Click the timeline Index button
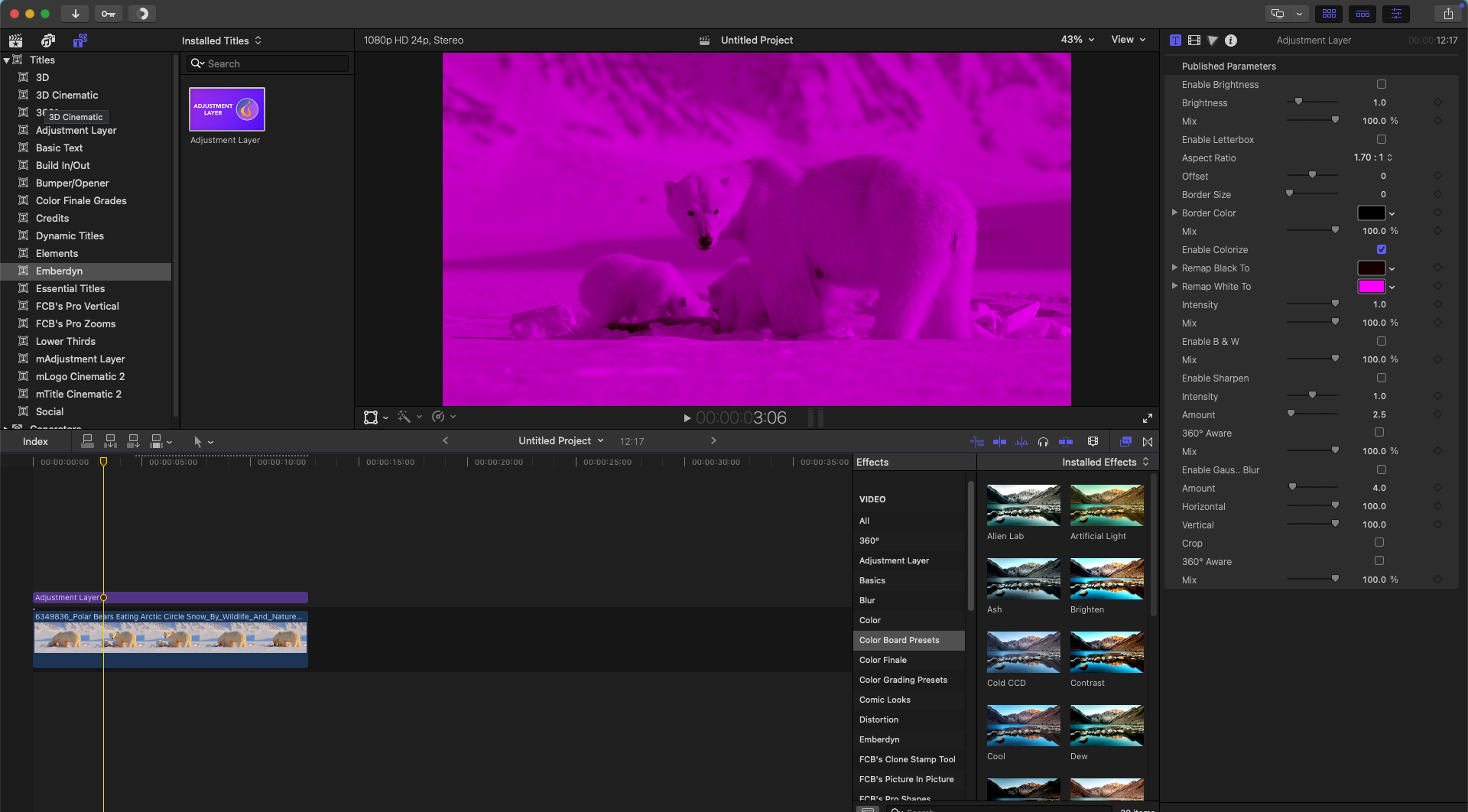Image resolution: width=1468 pixels, height=812 pixels. click(x=35, y=442)
